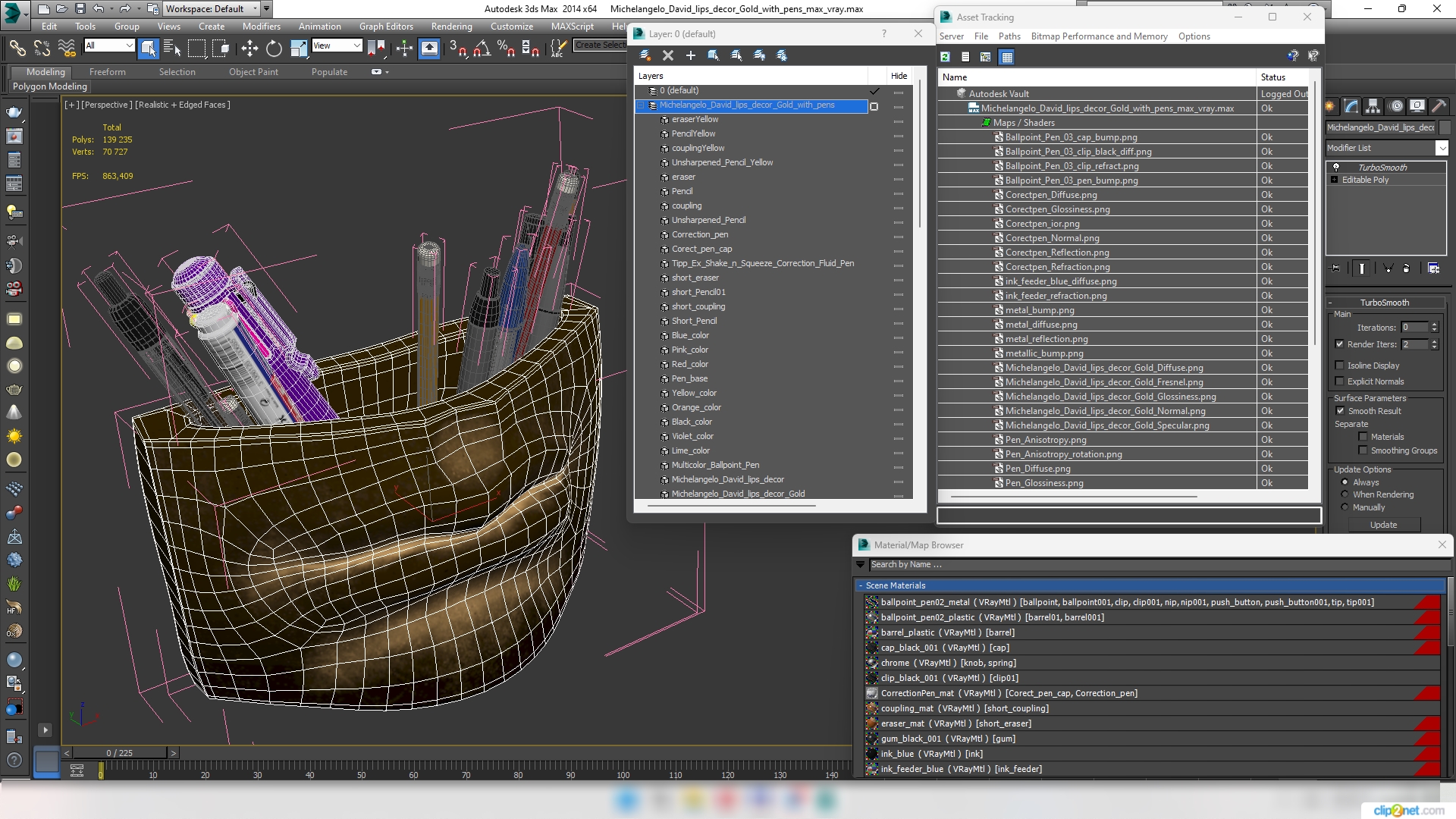The image size is (1456, 819).
Task: Click Configure Modifier Sets icon
Action: click(1433, 268)
